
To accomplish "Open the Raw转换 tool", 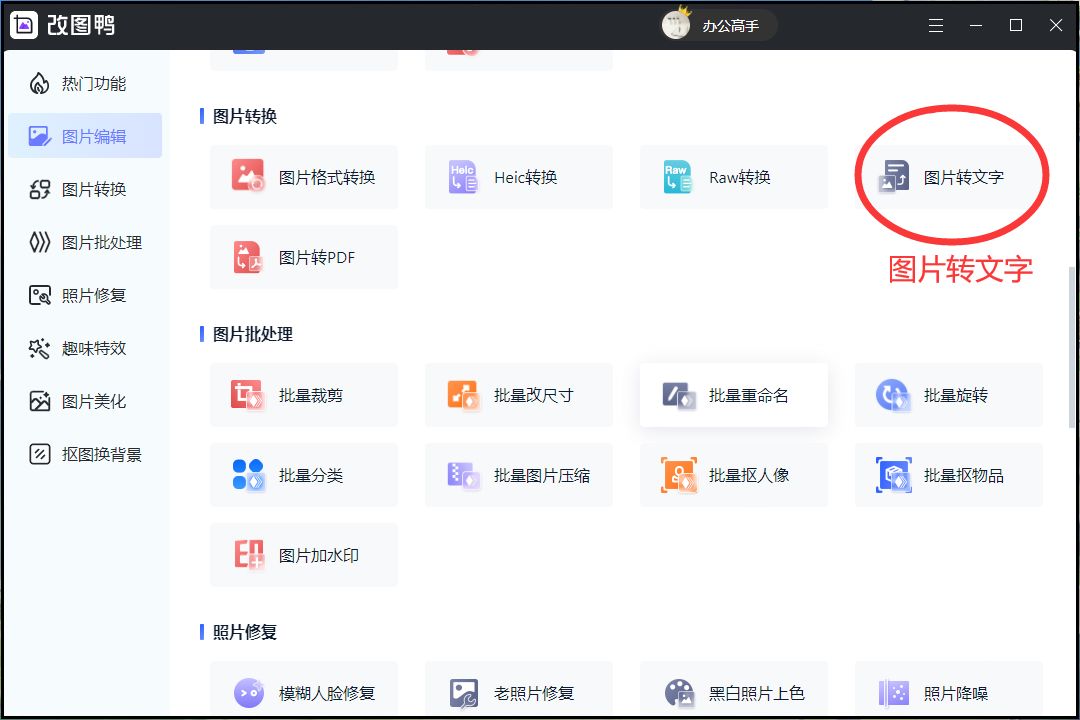I will tap(733, 177).
